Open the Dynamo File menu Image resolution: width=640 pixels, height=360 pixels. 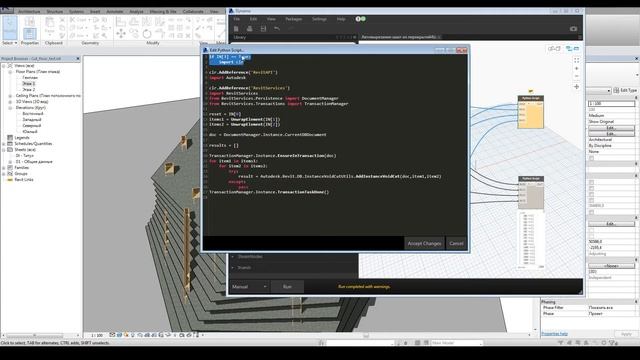tap(237, 19)
